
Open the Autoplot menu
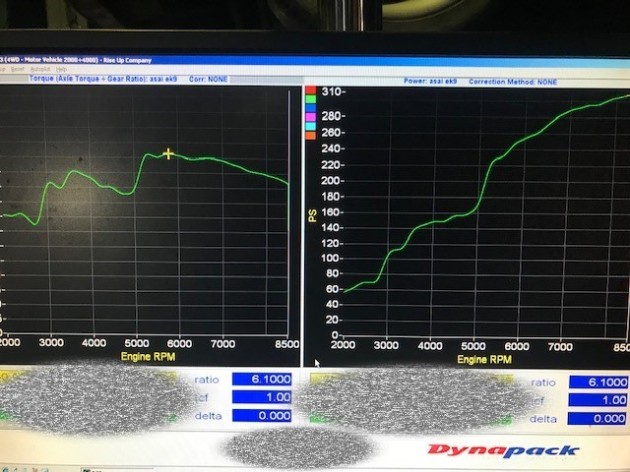(x=40, y=69)
